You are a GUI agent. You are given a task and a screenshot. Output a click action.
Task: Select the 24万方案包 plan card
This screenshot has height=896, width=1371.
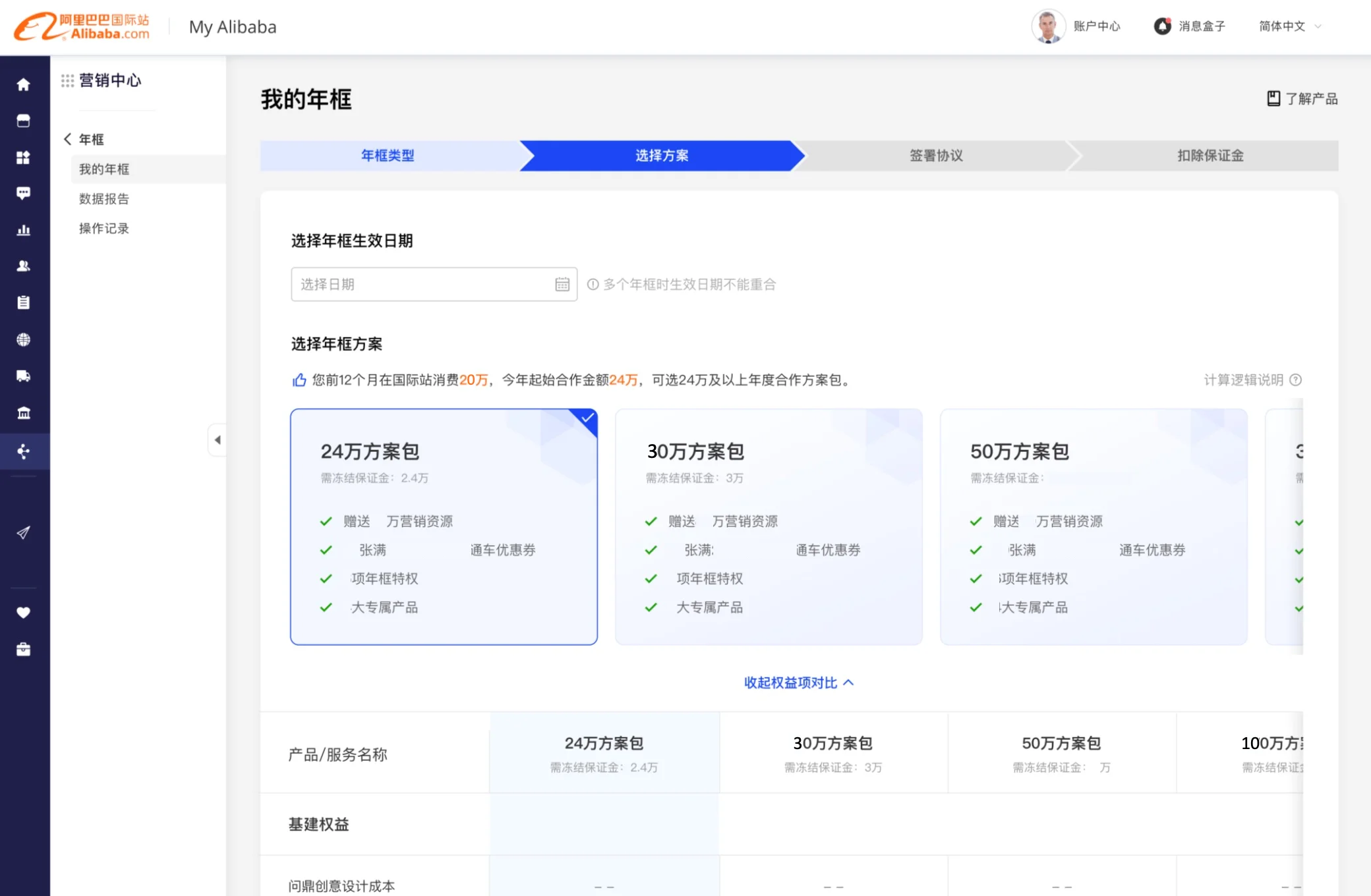point(444,526)
